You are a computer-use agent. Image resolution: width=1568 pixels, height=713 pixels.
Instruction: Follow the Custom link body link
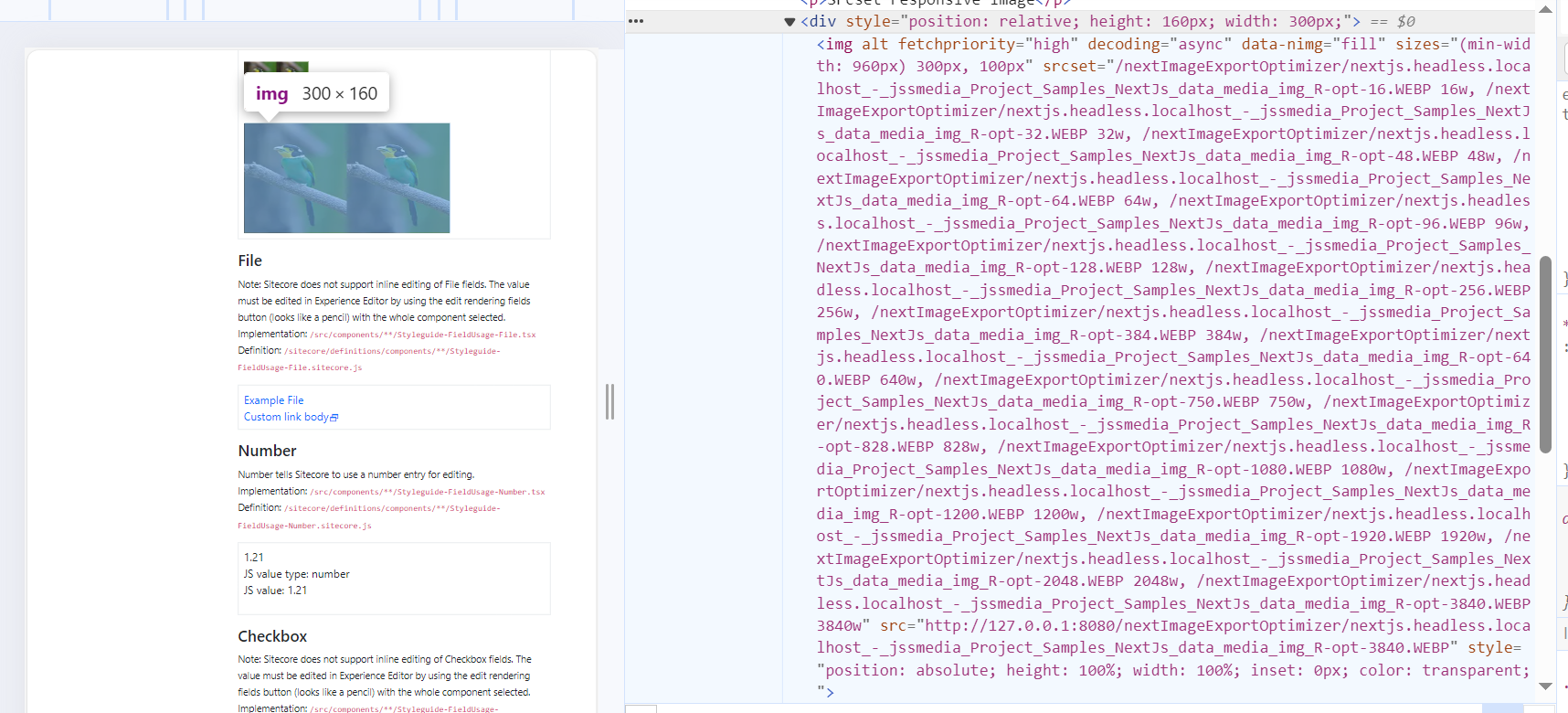286,417
